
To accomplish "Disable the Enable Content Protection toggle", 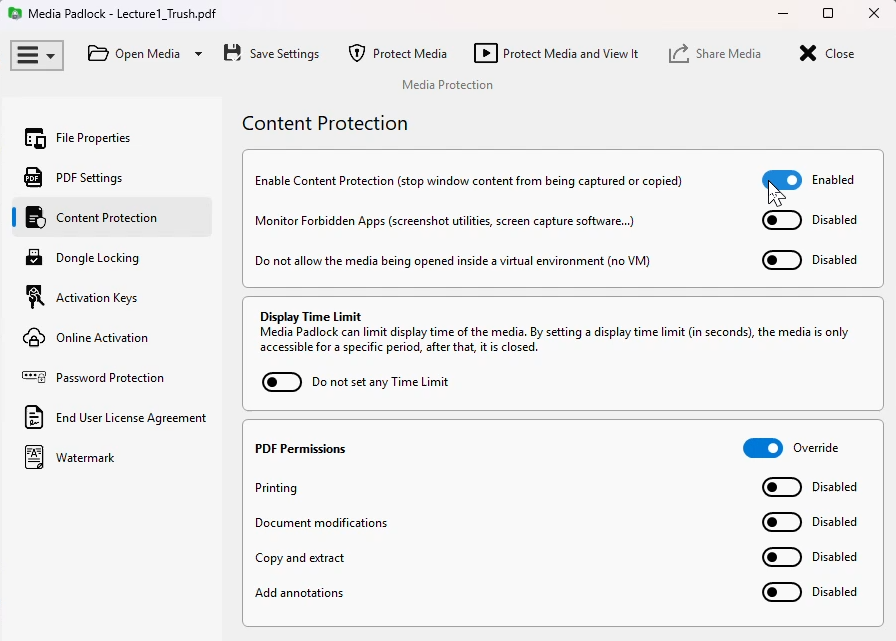I will [782, 180].
